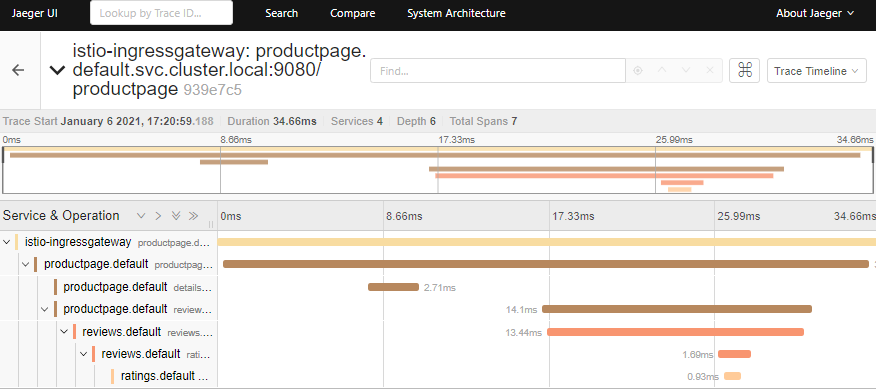This screenshot has width=876, height=391.
Task: Click the long productpage.default span bar
Action: pyautogui.click(x=546, y=264)
